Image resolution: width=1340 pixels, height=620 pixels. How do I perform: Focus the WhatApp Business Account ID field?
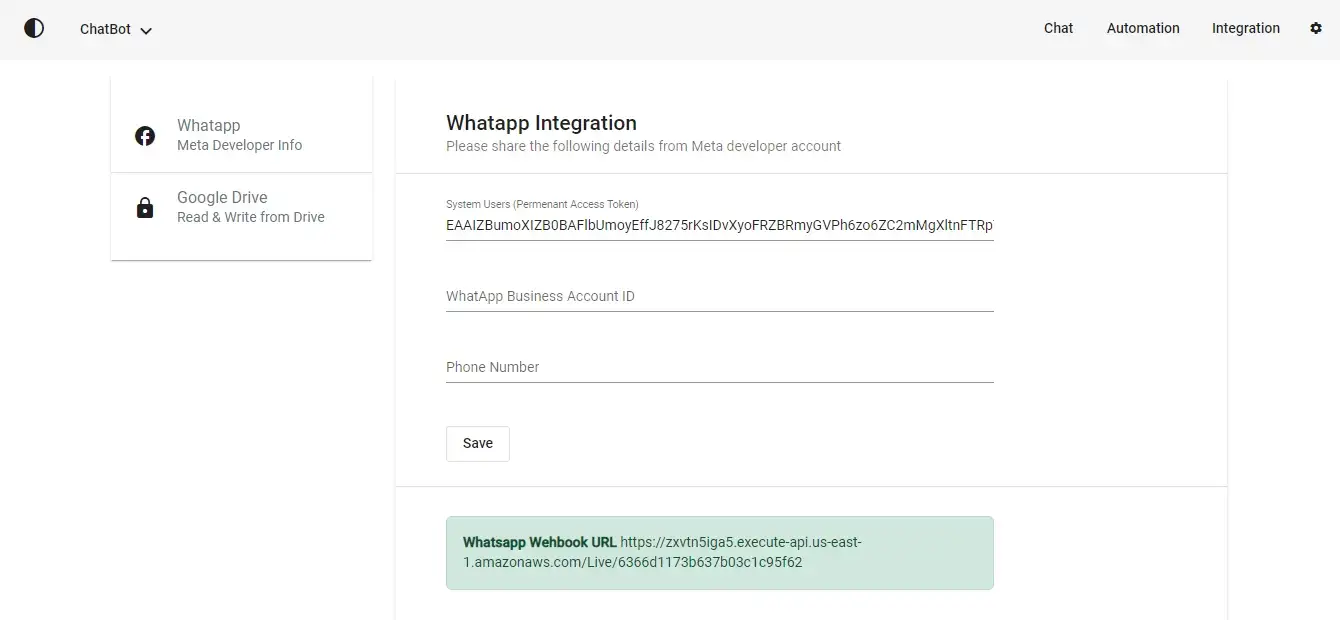(720, 296)
